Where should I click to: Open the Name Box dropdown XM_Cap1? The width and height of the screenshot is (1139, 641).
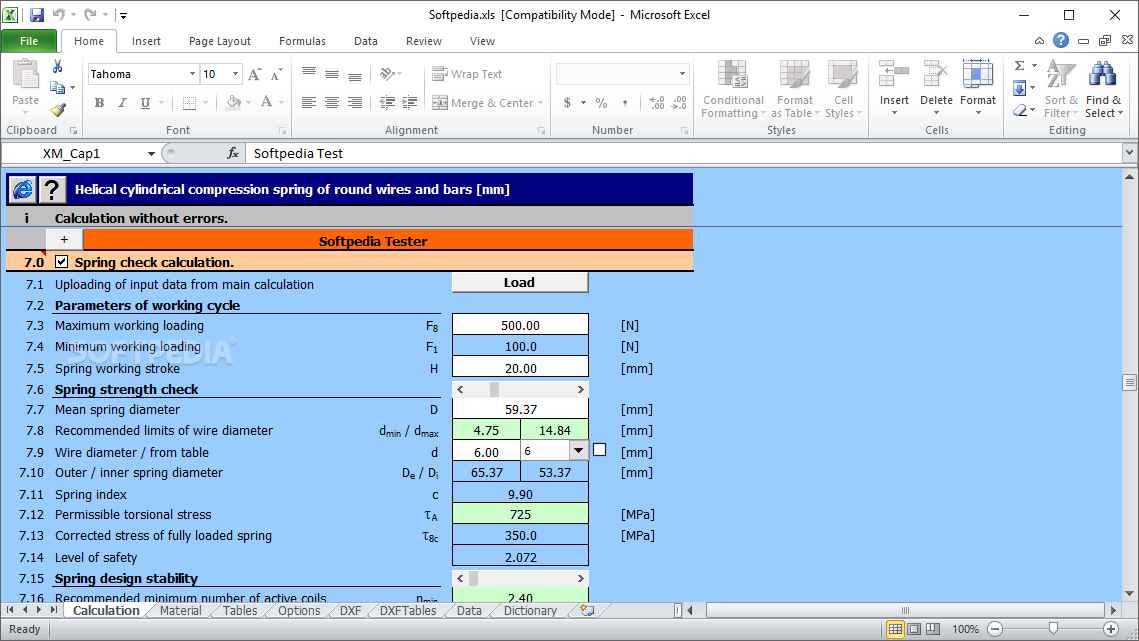pos(151,153)
